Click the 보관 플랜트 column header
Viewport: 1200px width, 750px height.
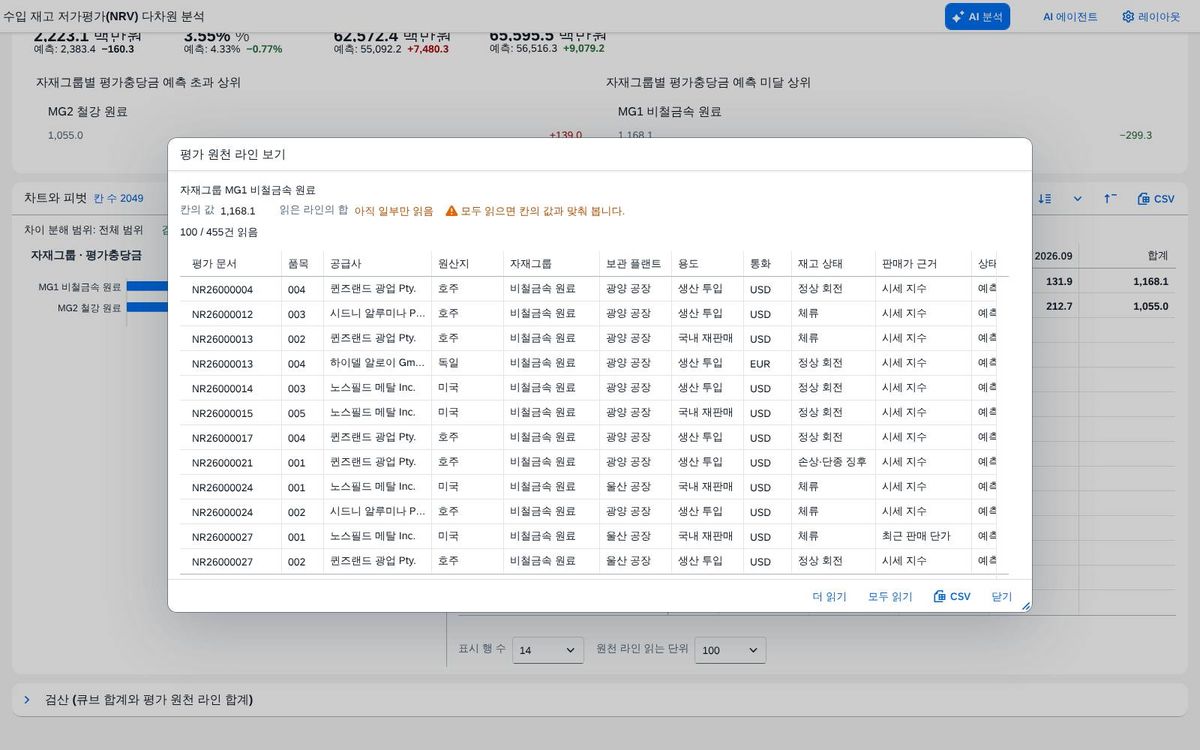pyautogui.click(x=635, y=264)
